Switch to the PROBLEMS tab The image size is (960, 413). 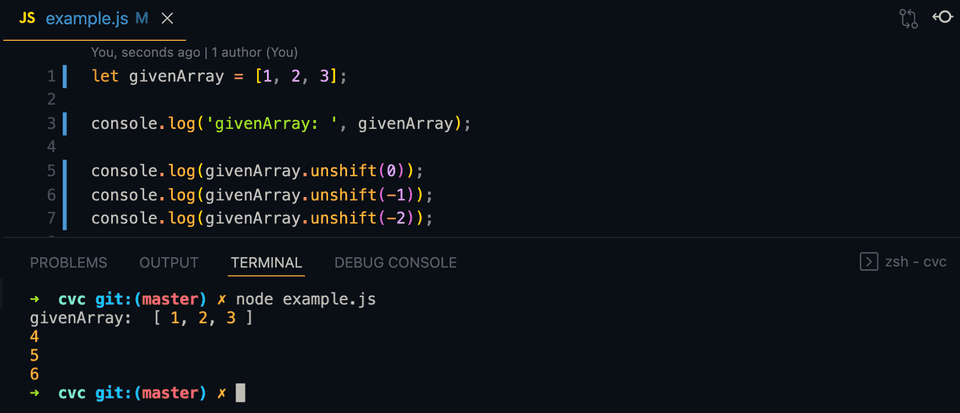coord(69,262)
